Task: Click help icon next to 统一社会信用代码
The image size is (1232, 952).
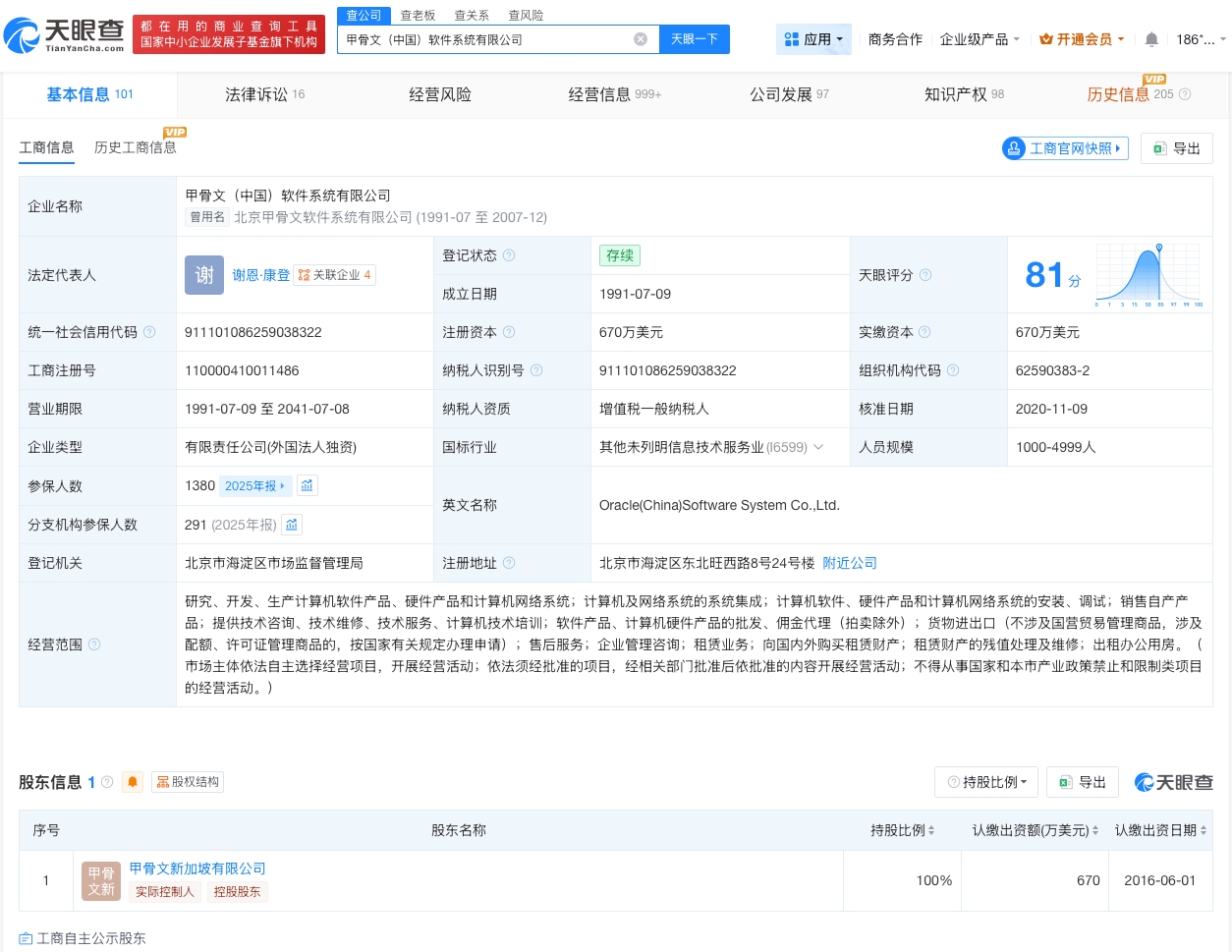Action: (149, 332)
